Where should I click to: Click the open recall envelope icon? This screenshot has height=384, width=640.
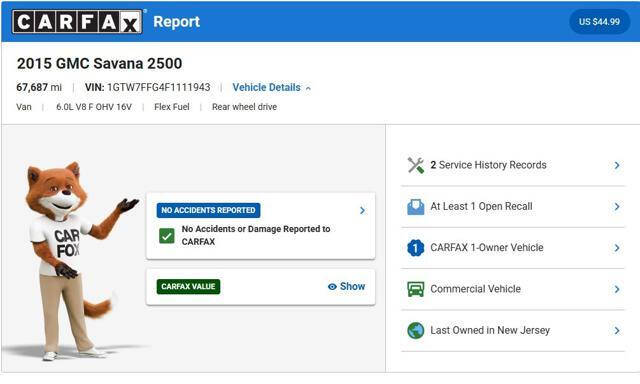pos(416,206)
